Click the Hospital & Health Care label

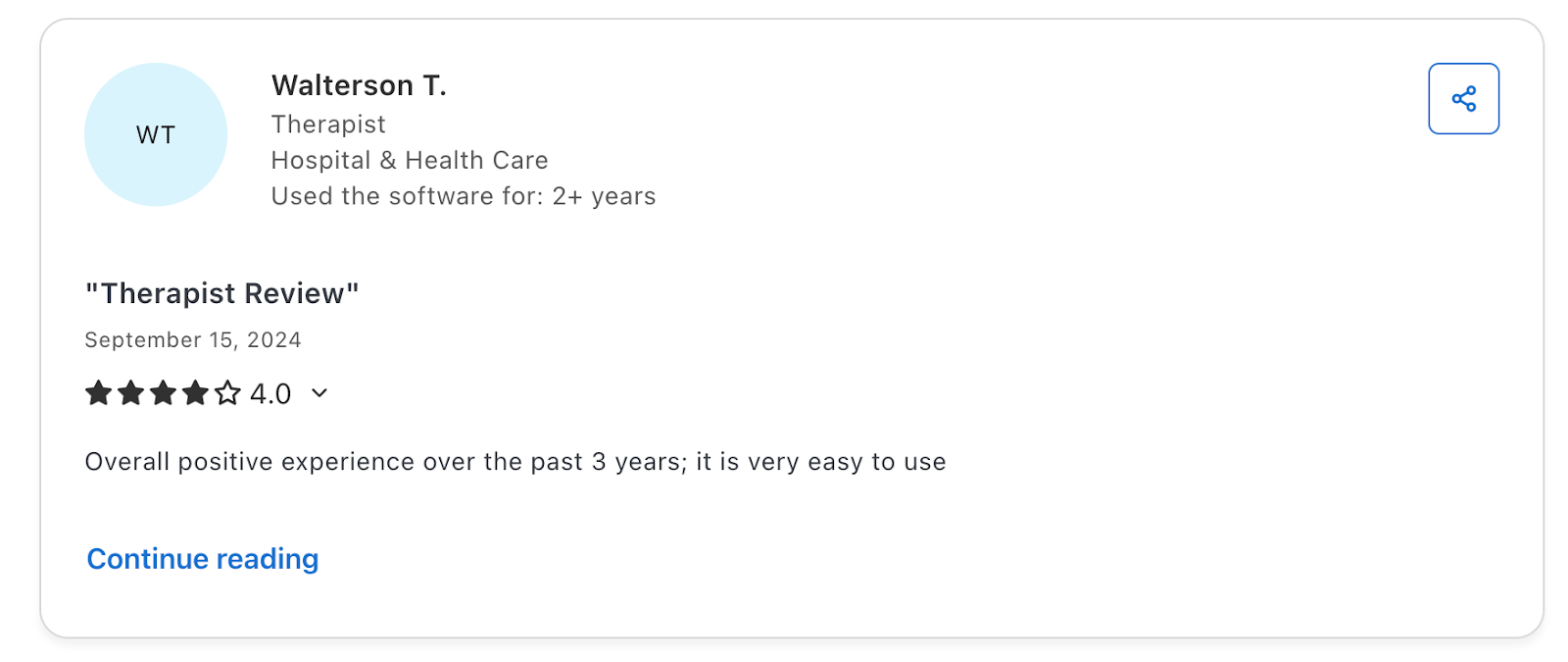409,160
